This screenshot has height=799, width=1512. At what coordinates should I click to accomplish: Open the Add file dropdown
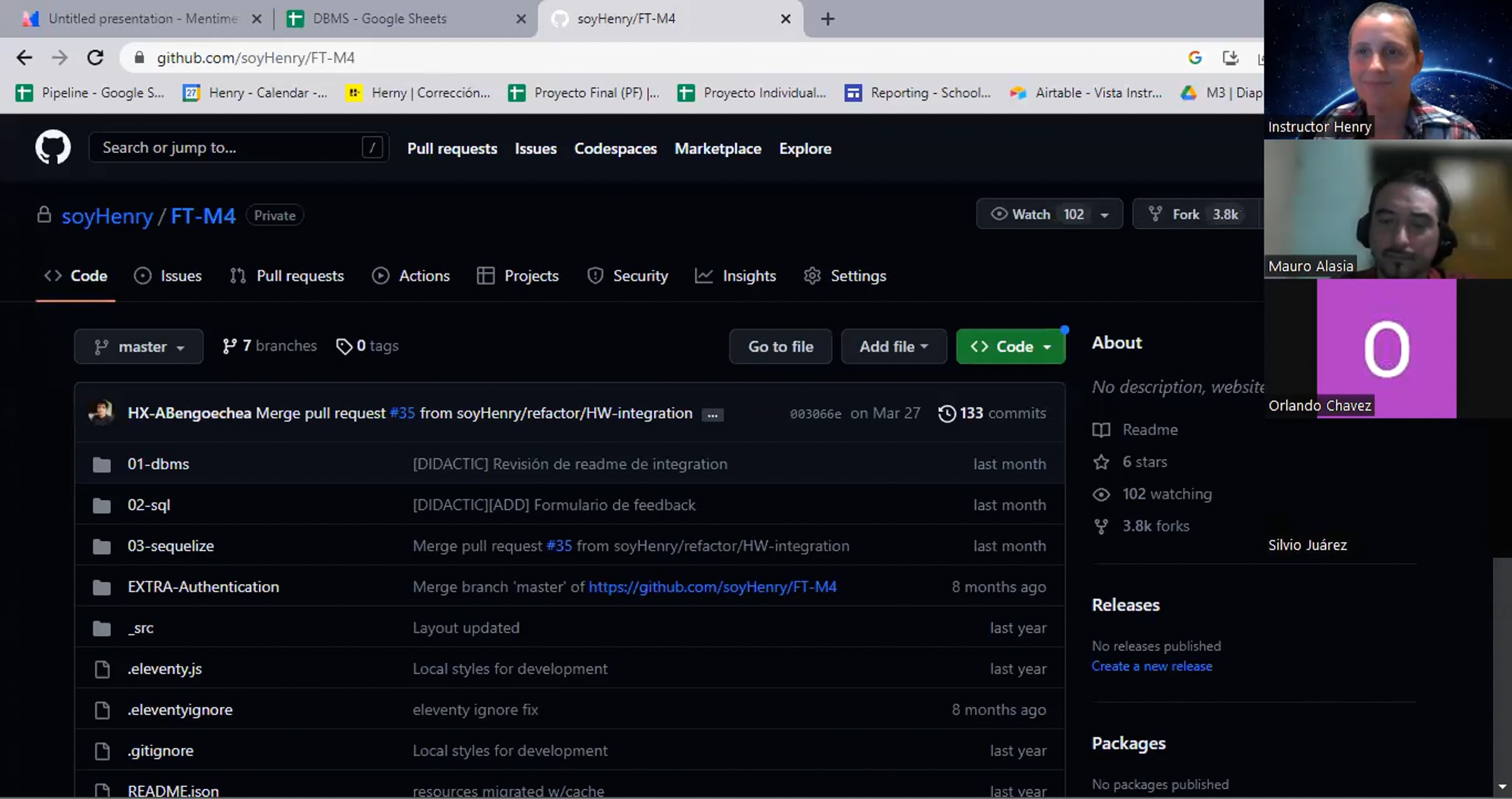pyautogui.click(x=893, y=347)
